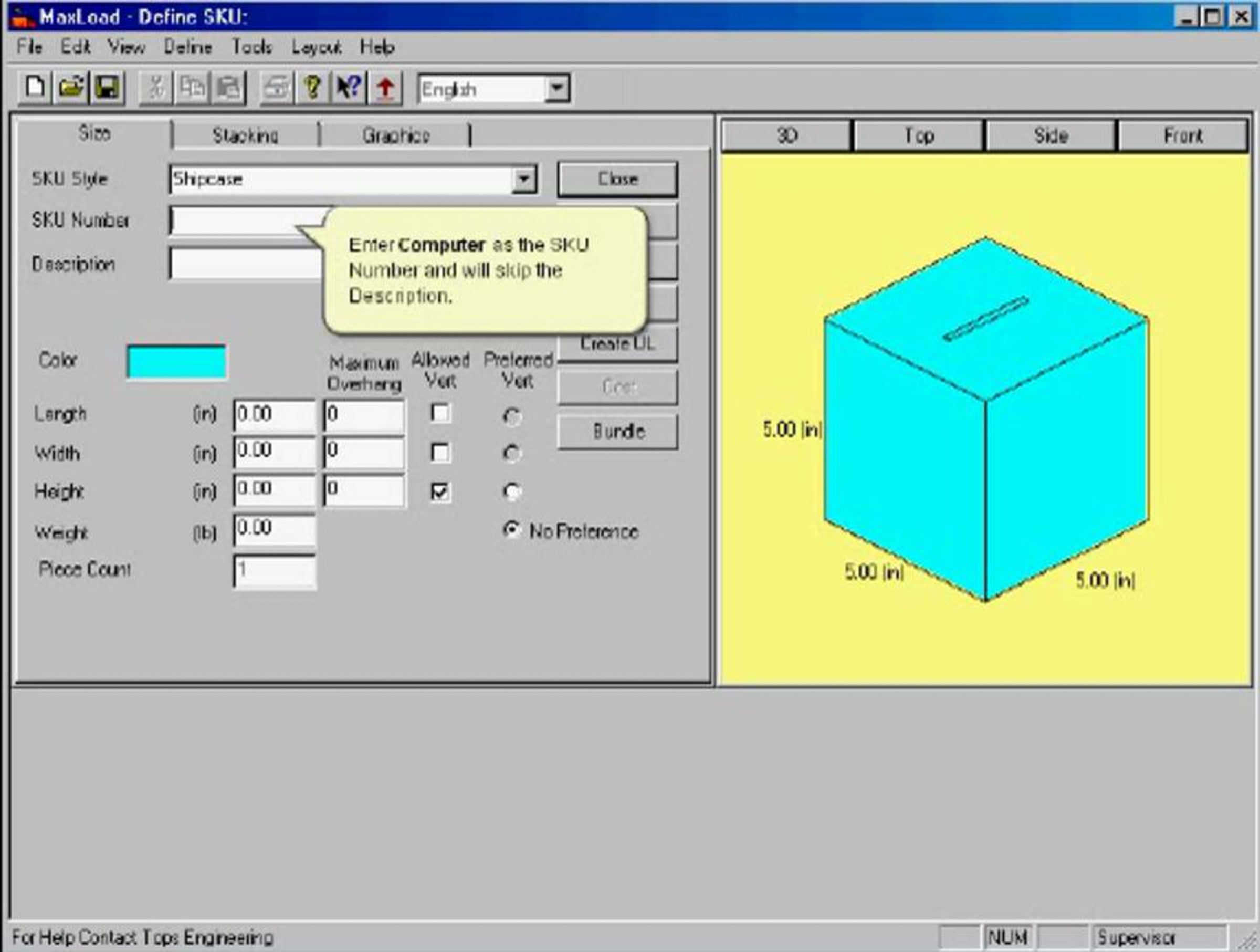Maximize the MaxLoad window
The width and height of the screenshot is (1260, 952).
[1212, 16]
